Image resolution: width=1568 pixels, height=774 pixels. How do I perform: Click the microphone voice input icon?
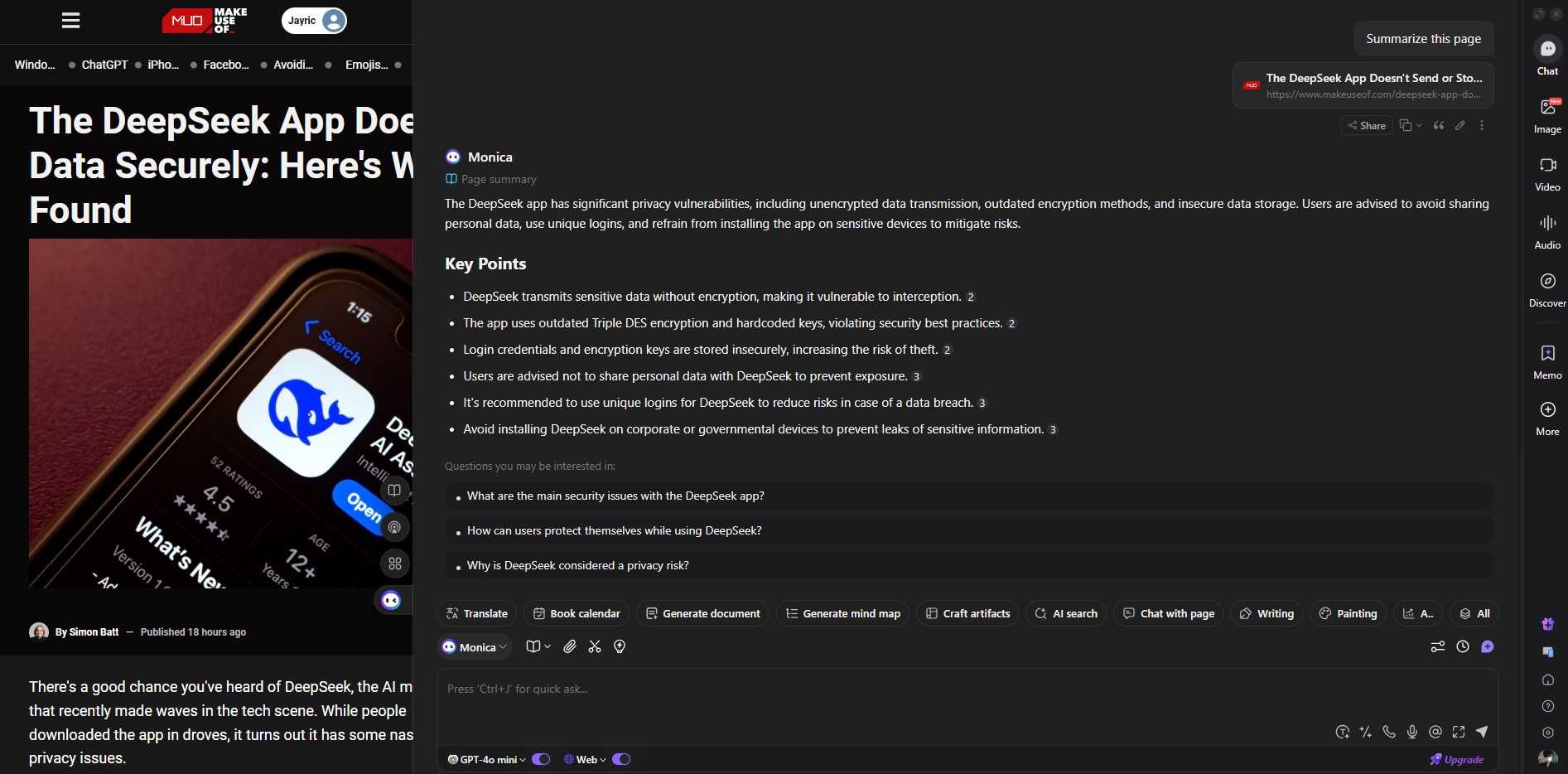click(1412, 732)
